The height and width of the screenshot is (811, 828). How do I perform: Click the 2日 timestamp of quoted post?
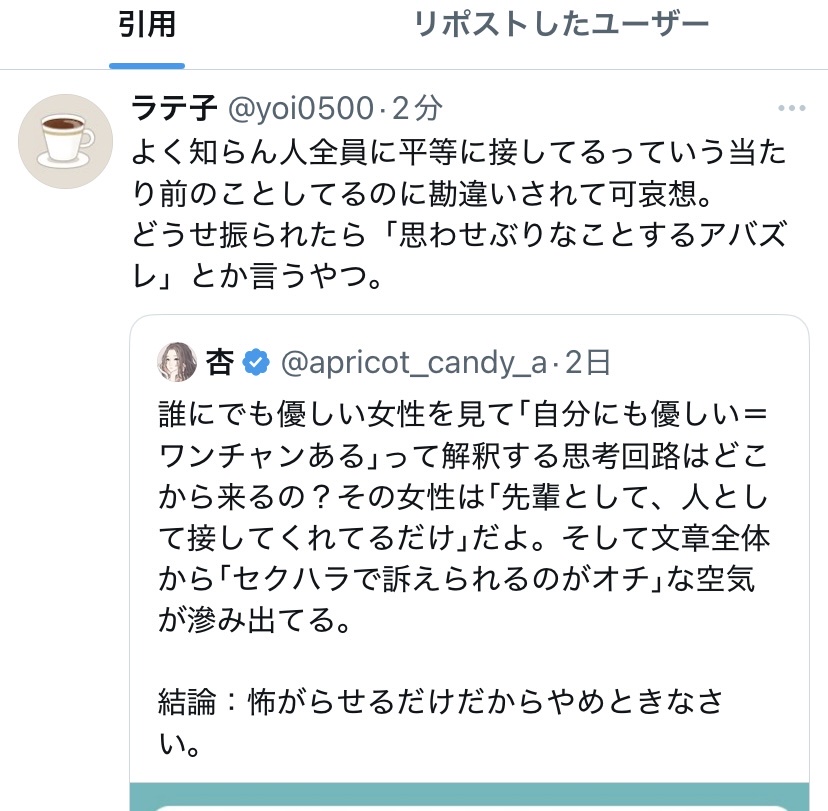[x=588, y=363]
